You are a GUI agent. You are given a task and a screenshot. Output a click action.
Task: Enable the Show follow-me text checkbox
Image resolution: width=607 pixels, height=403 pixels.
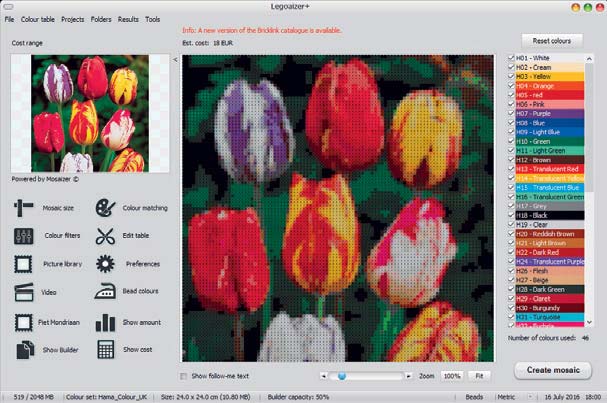coord(183,376)
